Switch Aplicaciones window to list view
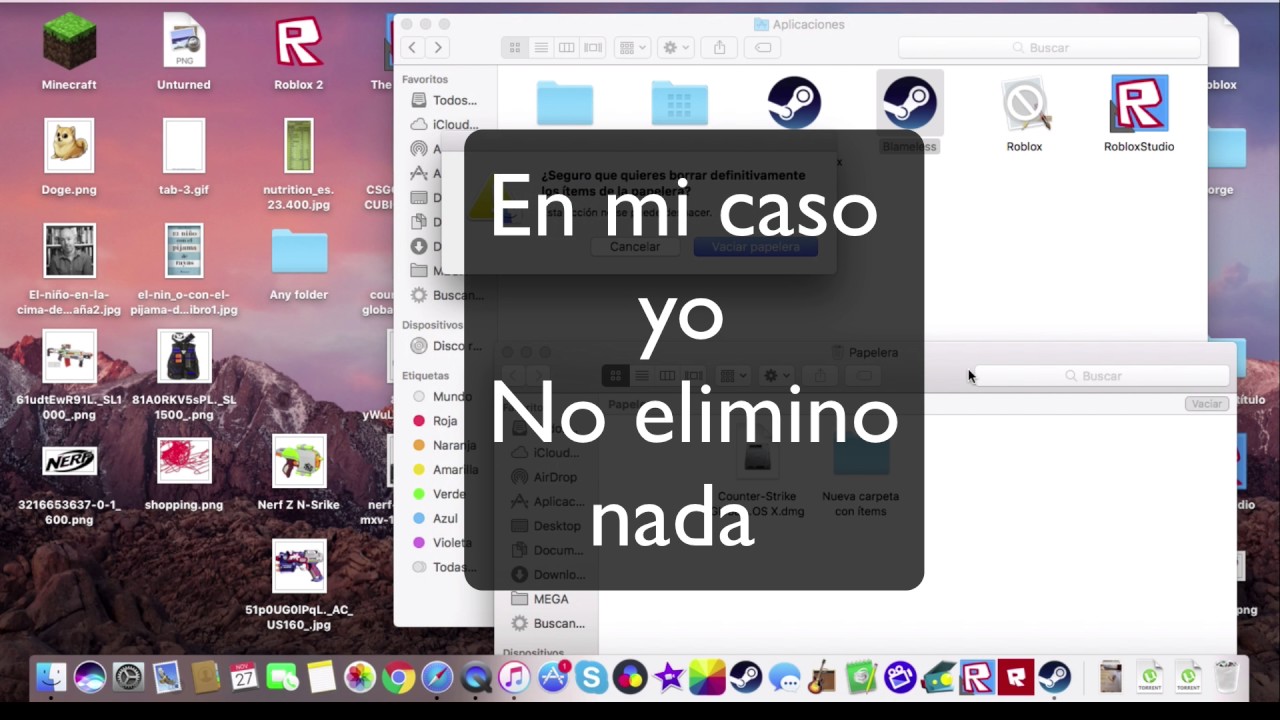Image resolution: width=1280 pixels, height=720 pixels. point(541,47)
